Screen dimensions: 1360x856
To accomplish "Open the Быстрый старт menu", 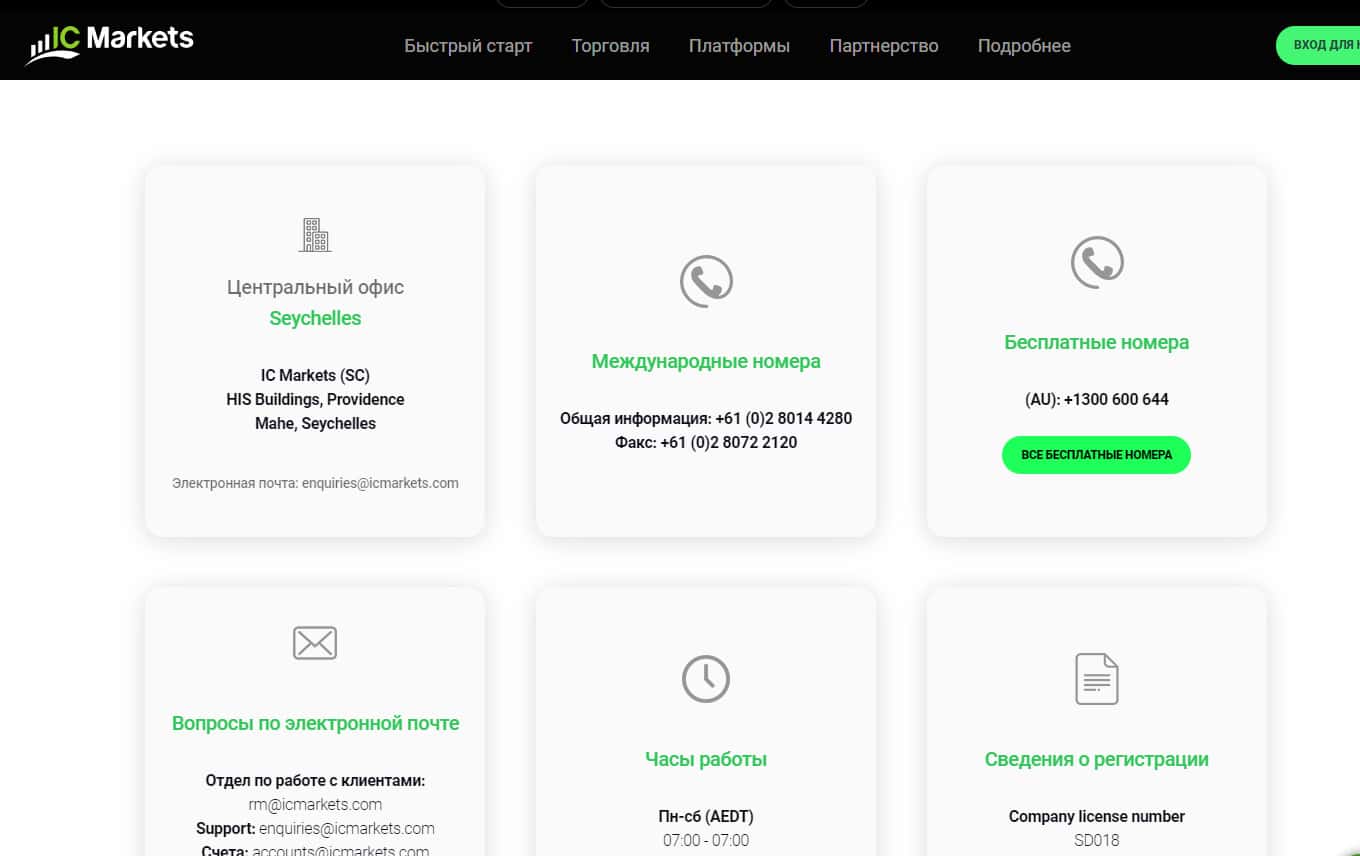I will click(x=468, y=46).
